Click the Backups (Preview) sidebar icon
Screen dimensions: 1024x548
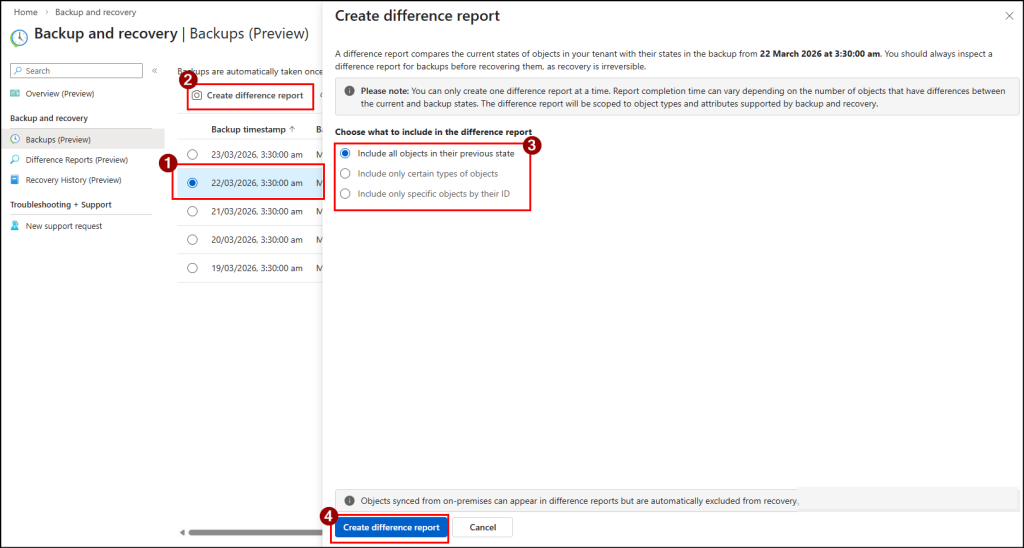16,139
